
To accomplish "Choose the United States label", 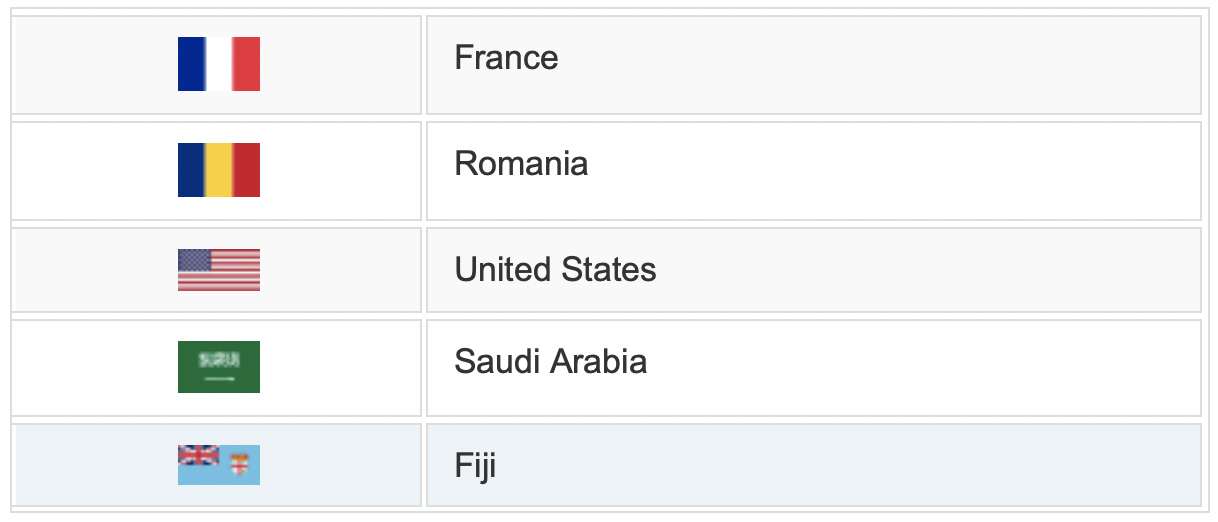I will [x=555, y=270].
